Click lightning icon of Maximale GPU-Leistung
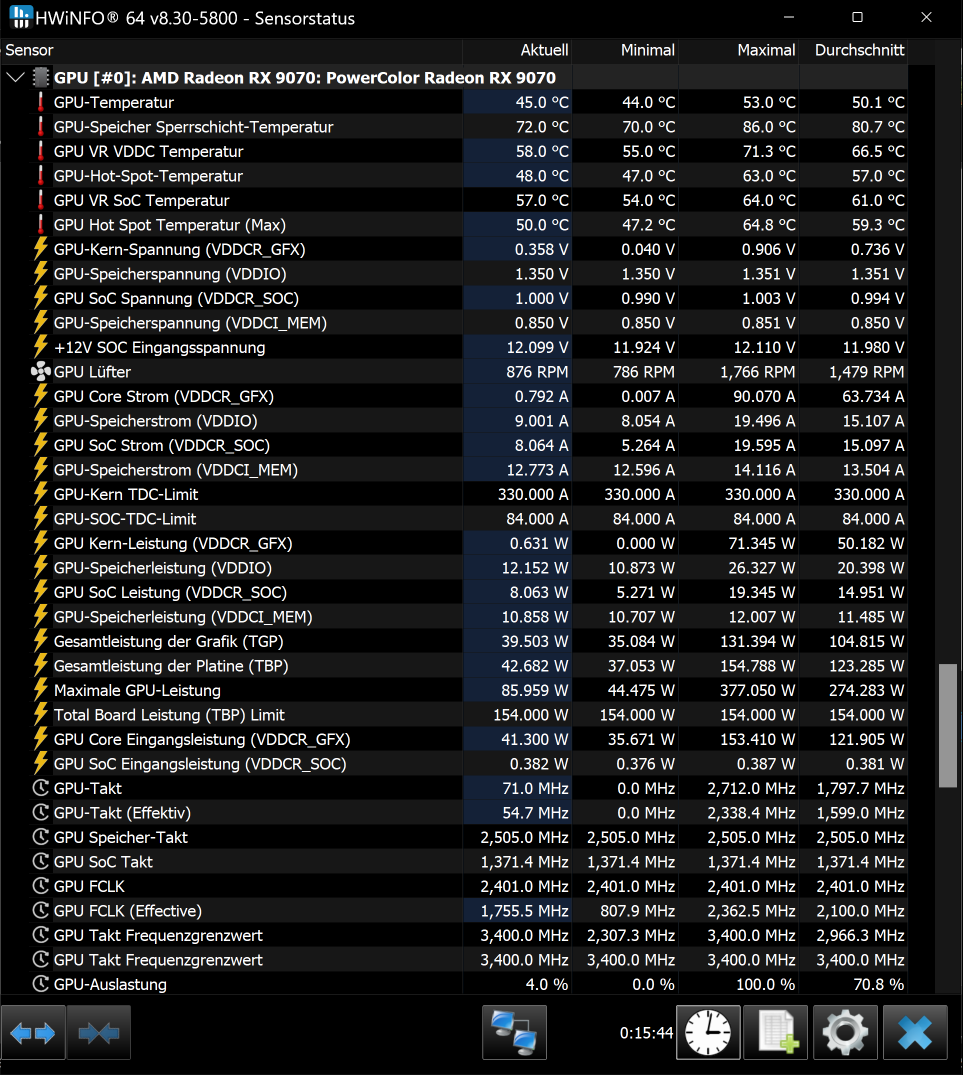Image resolution: width=963 pixels, height=1075 pixels. tap(40, 690)
